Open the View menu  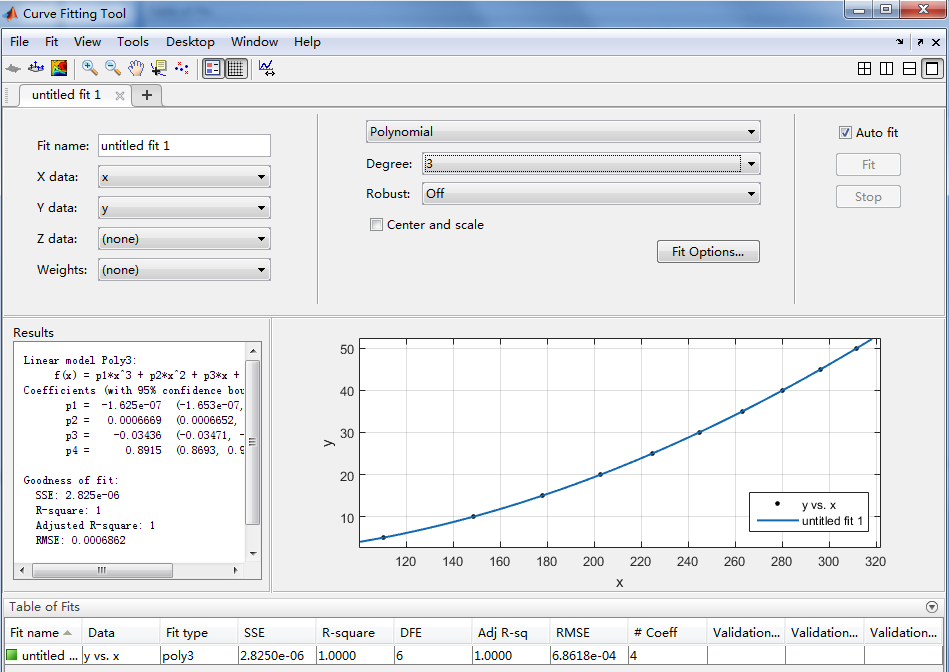(x=87, y=42)
